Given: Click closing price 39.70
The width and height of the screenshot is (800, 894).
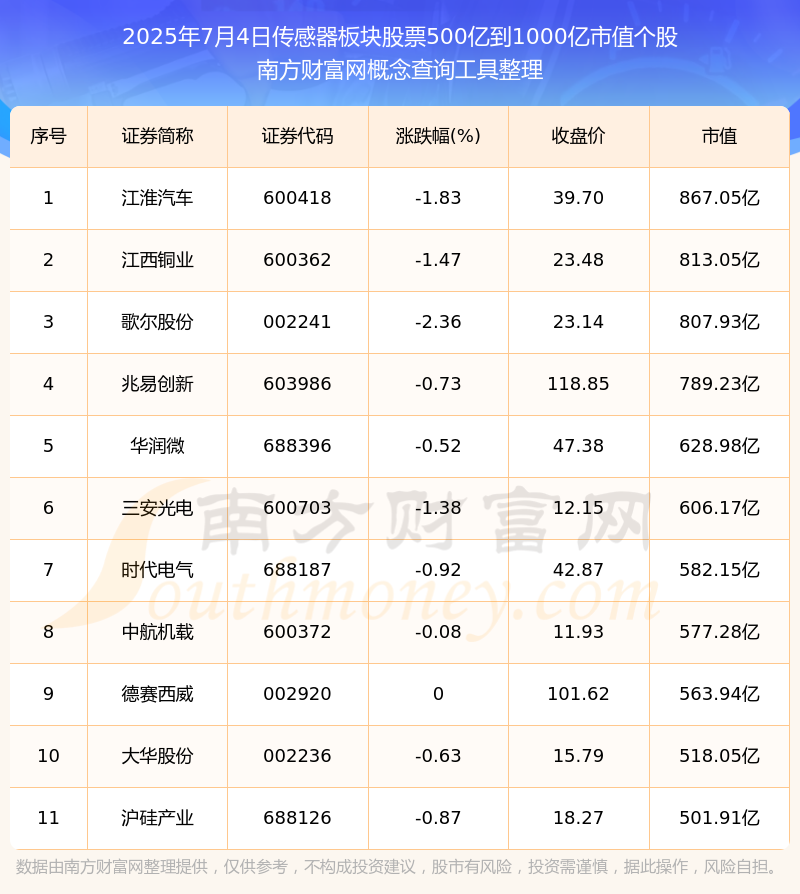Looking at the screenshot, I should click(x=578, y=198).
